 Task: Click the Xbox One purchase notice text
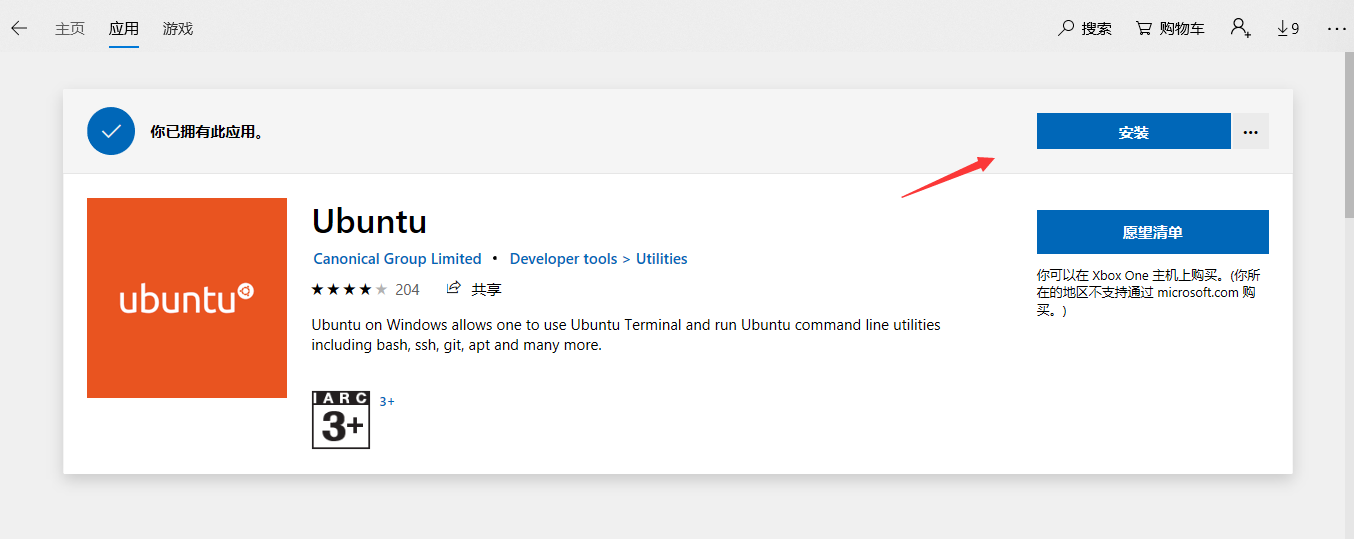[x=1148, y=292]
